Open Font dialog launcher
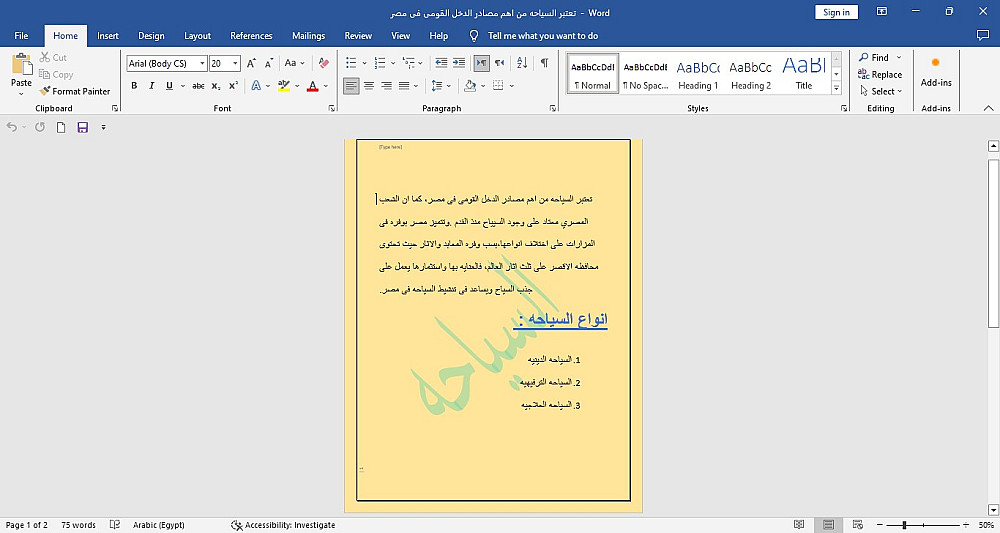Screen dimensions: 1000x533 pyautogui.click(x=332, y=108)
